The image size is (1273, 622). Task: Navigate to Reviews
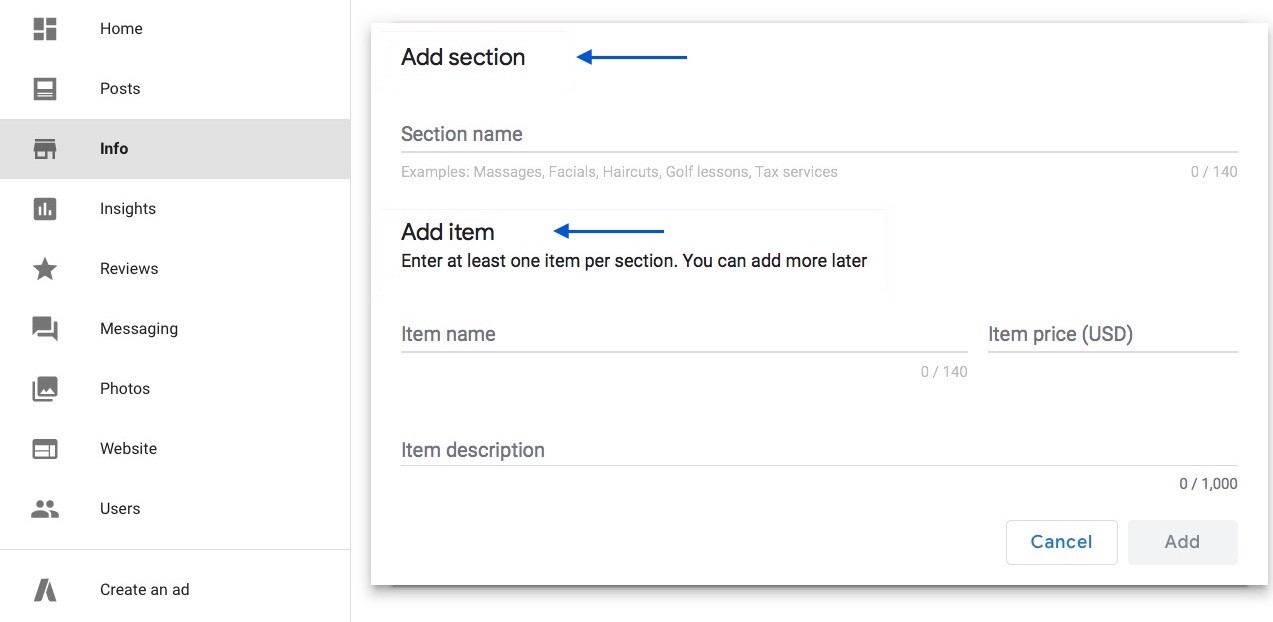[175, 269]
